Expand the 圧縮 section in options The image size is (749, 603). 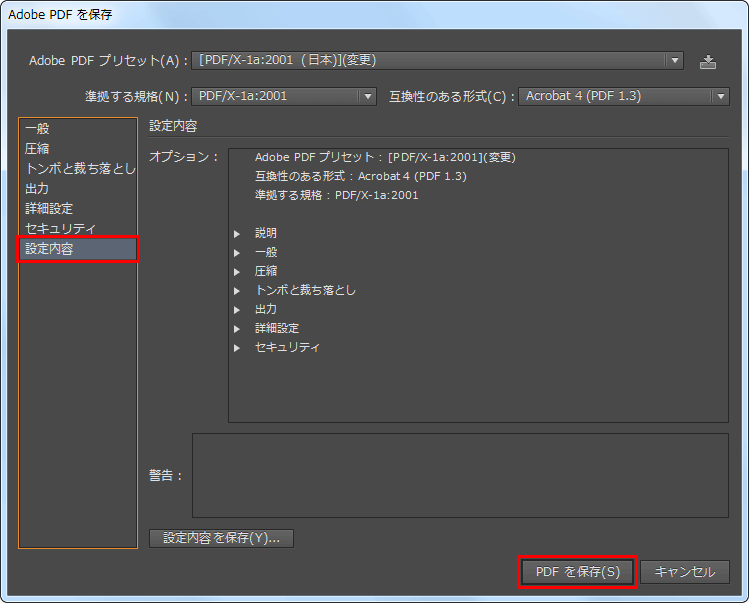pyautogui.click(x=236, y=272)
